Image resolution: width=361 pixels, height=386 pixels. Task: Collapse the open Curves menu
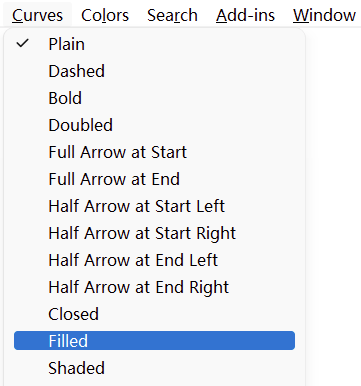click(37, 15)
